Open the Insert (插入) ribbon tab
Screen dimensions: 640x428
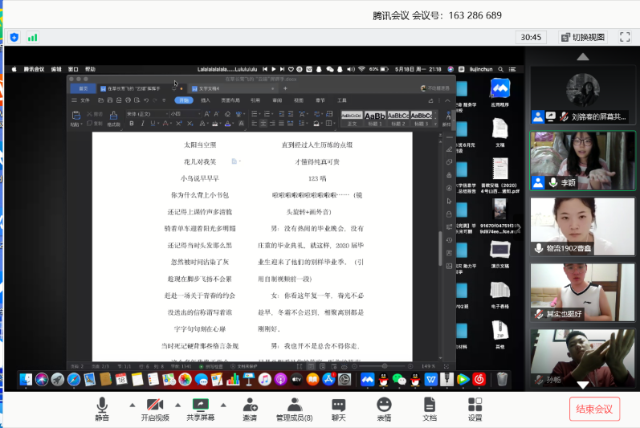tap(206, 100)
